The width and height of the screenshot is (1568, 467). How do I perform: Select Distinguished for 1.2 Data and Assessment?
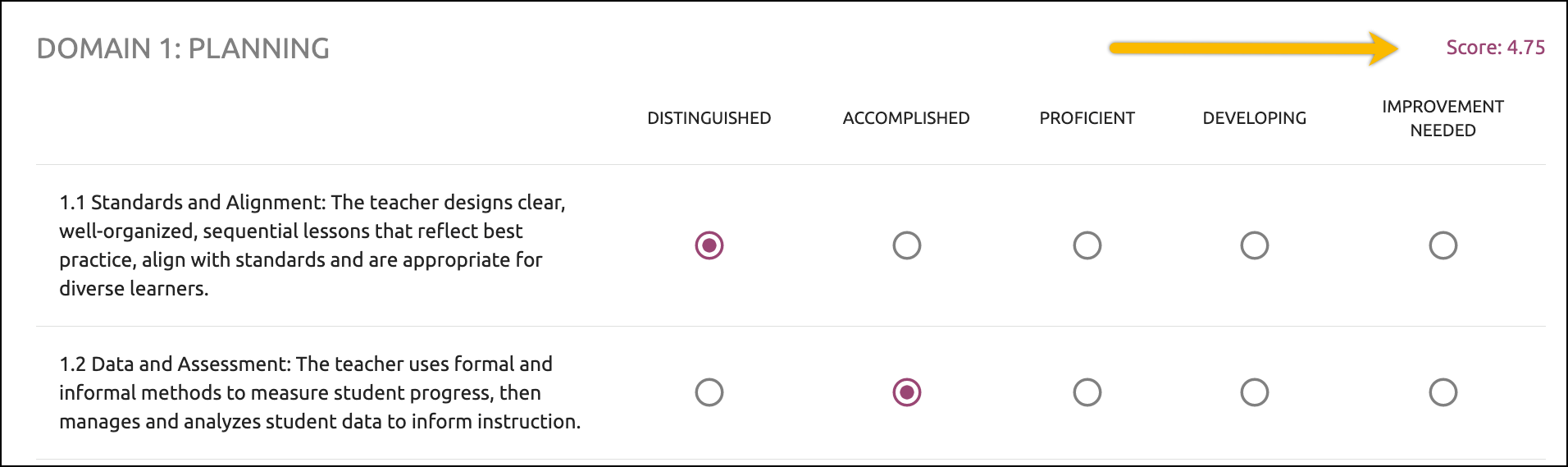click(x=709, y=392)
